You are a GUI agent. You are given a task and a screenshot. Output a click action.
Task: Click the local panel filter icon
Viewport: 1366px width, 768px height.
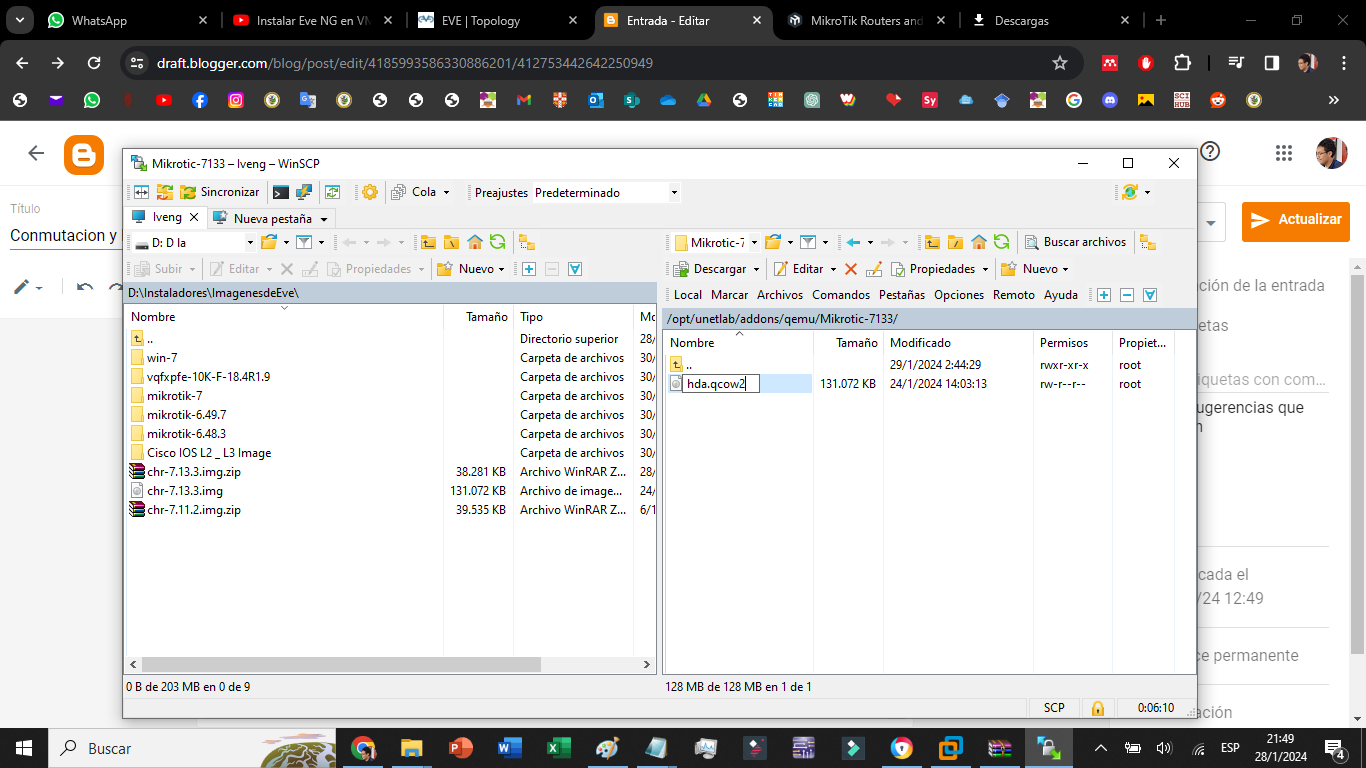pos(304,242)
